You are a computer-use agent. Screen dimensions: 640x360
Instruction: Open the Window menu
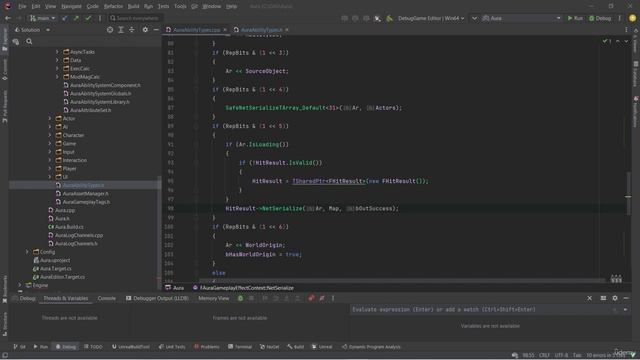coord(211,7)
